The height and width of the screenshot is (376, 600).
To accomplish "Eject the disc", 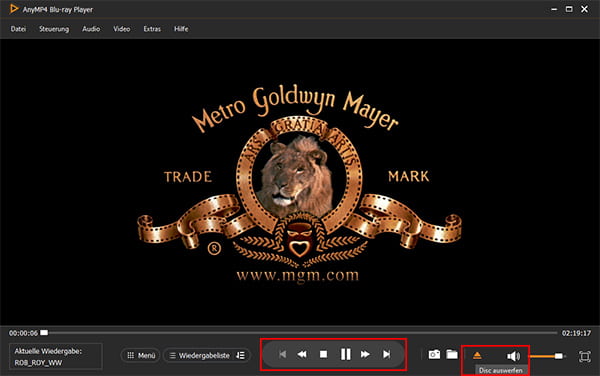I will point(477,356).
